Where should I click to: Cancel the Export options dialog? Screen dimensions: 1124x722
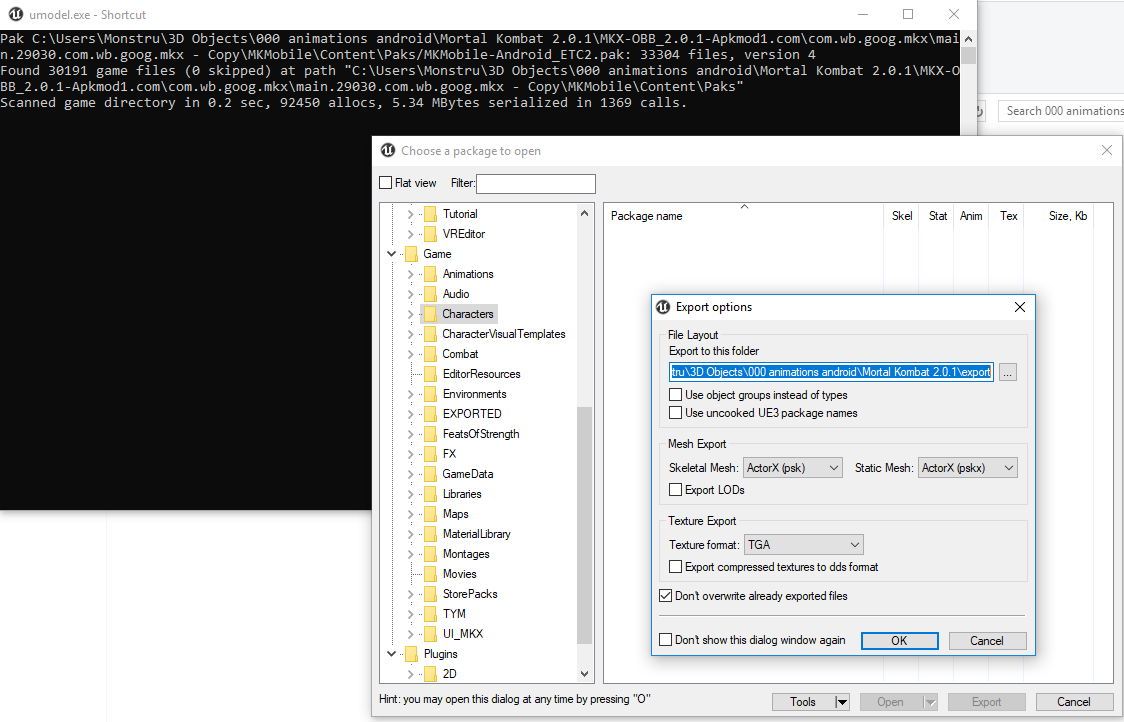pyautogui.click(x=987, y=641)
